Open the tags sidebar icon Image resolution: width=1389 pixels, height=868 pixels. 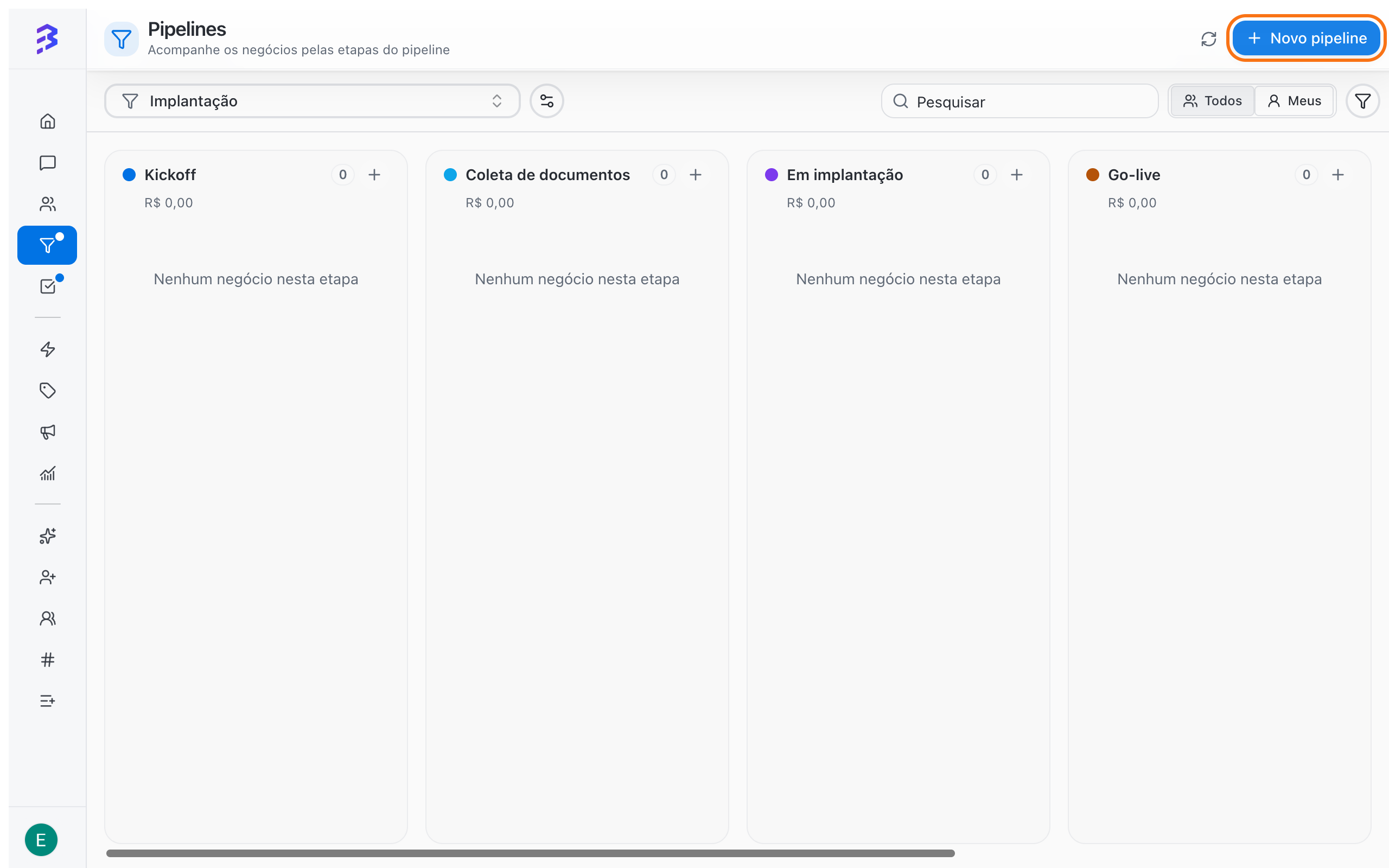(x=48, y=391)
